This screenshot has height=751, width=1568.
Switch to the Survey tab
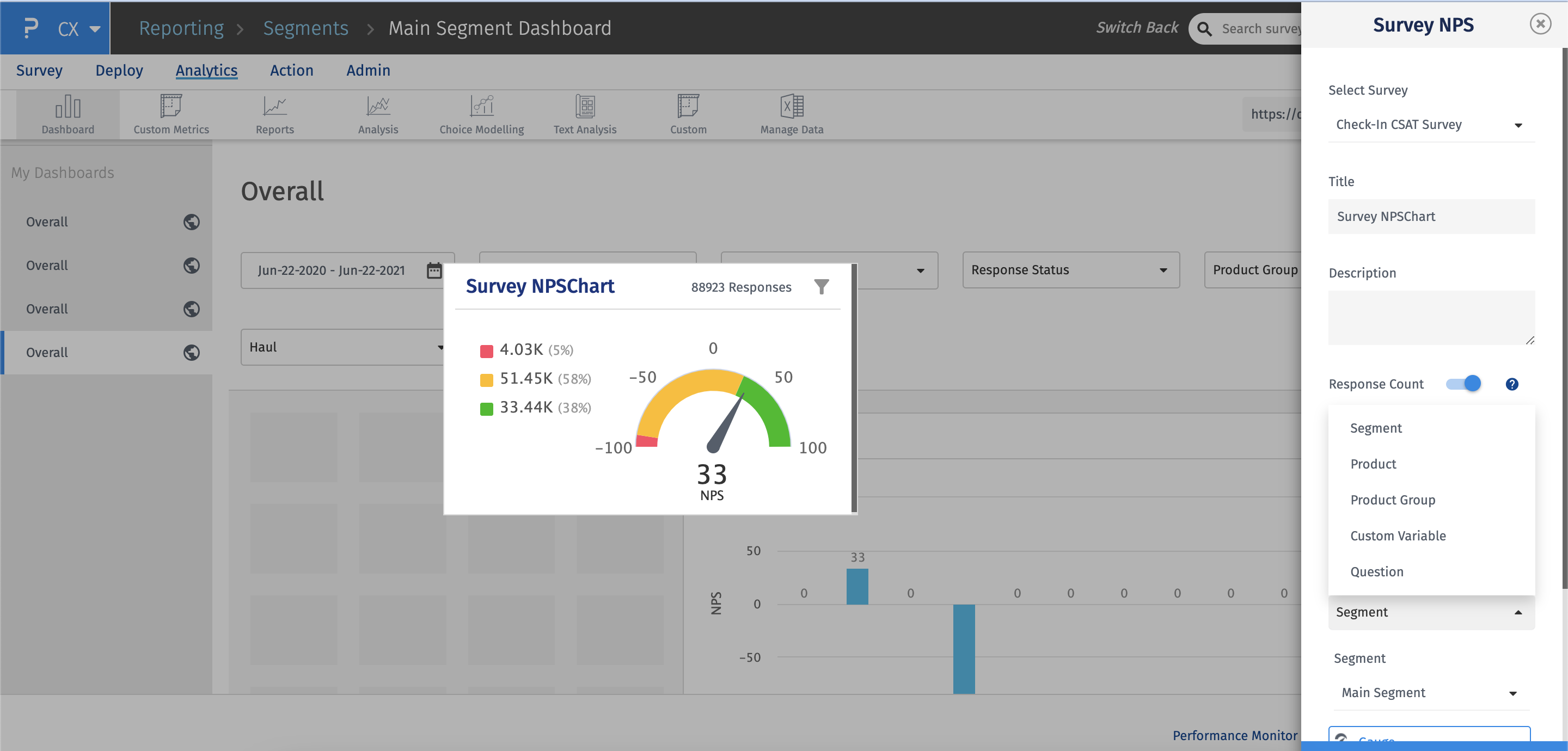[x=39, y=71]
